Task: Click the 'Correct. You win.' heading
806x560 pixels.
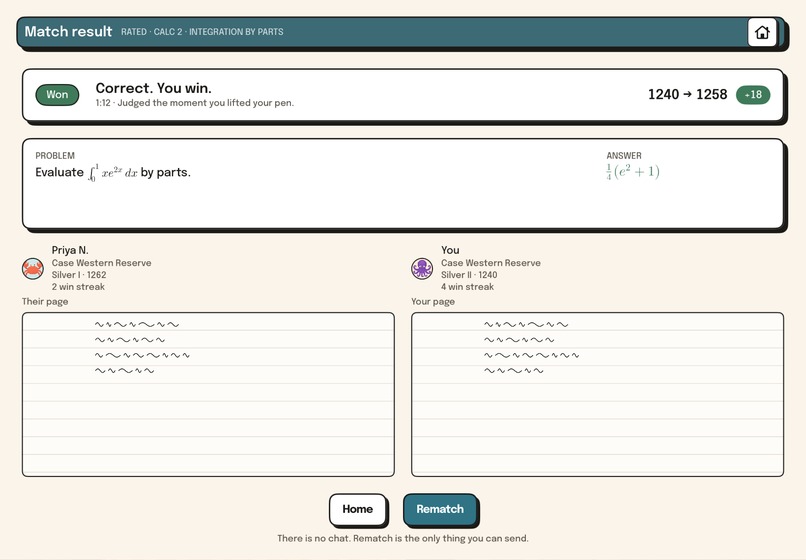Action: pos(153,88)
